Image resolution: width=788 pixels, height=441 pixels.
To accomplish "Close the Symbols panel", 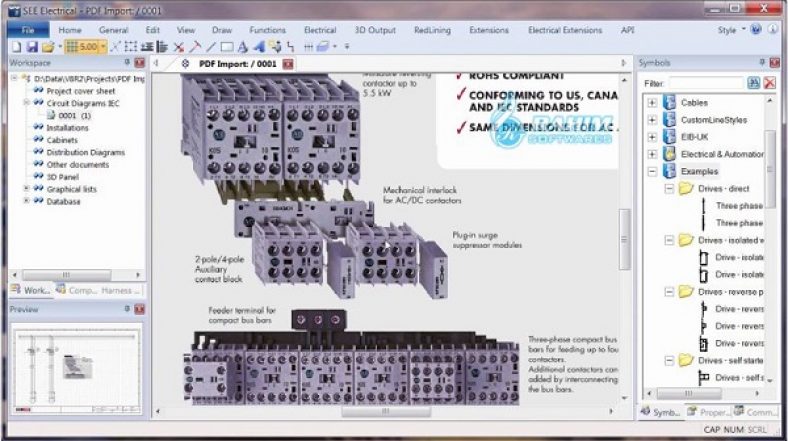I will tap(774, 63).
